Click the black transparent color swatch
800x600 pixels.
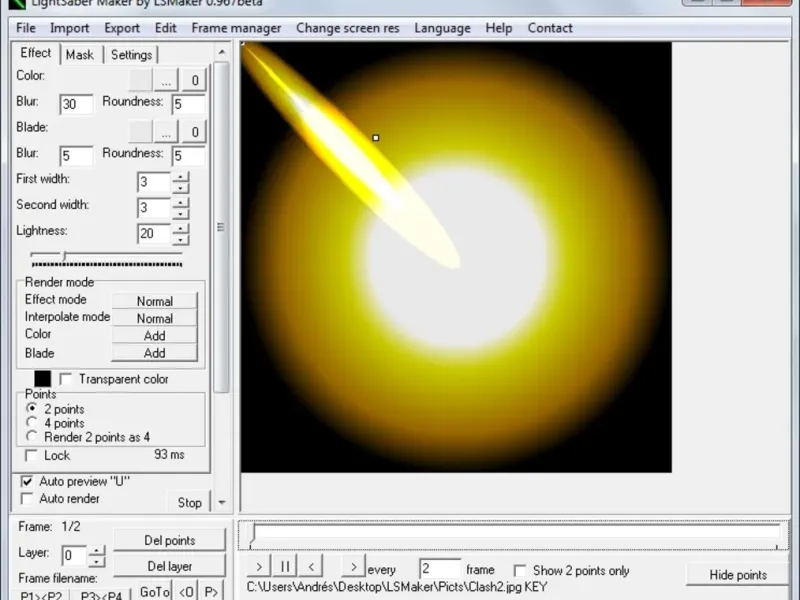click(42, 379)
